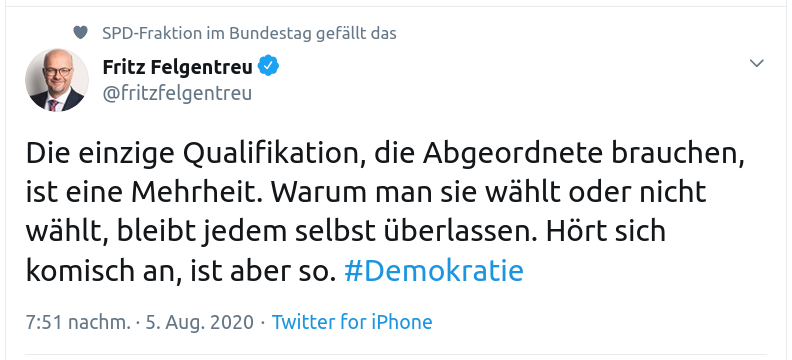Open SPD-Fraktion im Bundestag liker link
The image size is (792, 360).
[x=207, y=33]
